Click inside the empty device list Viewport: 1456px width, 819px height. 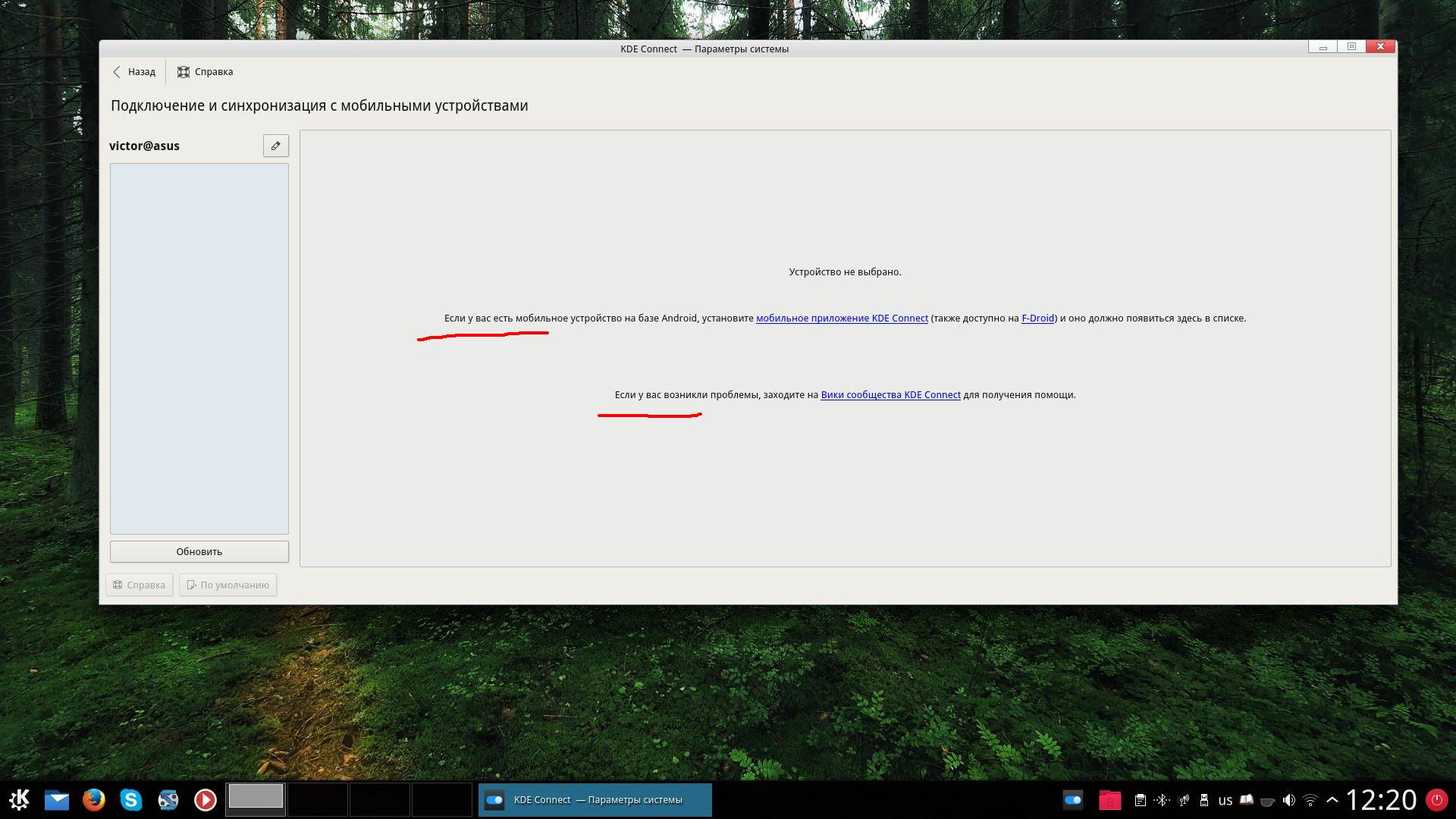pyautogui.click(x=199, y=349)
